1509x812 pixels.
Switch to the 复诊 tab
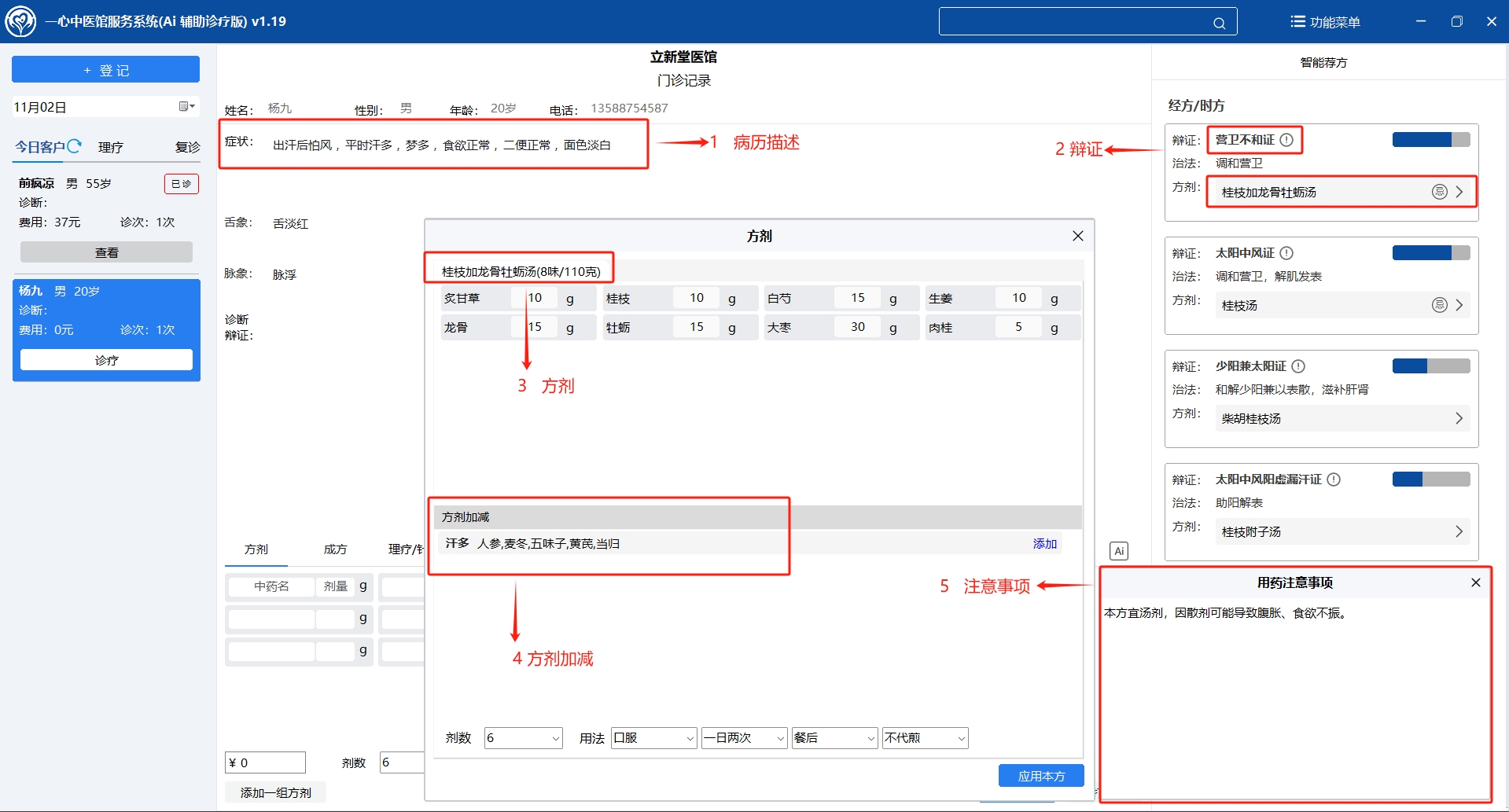[186, 146]
